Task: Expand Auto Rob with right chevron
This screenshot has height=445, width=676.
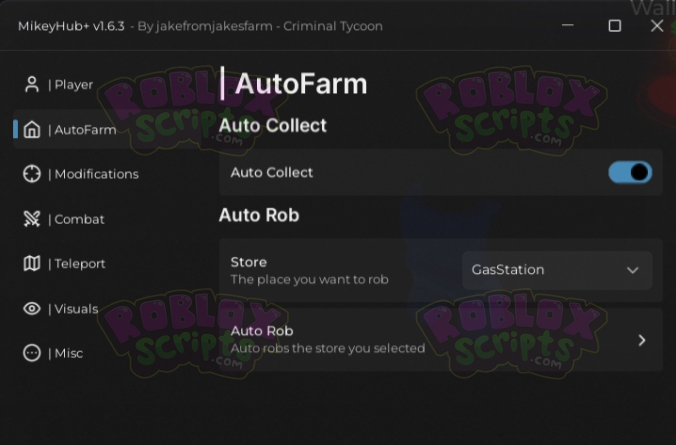Action: click(641, 340)
